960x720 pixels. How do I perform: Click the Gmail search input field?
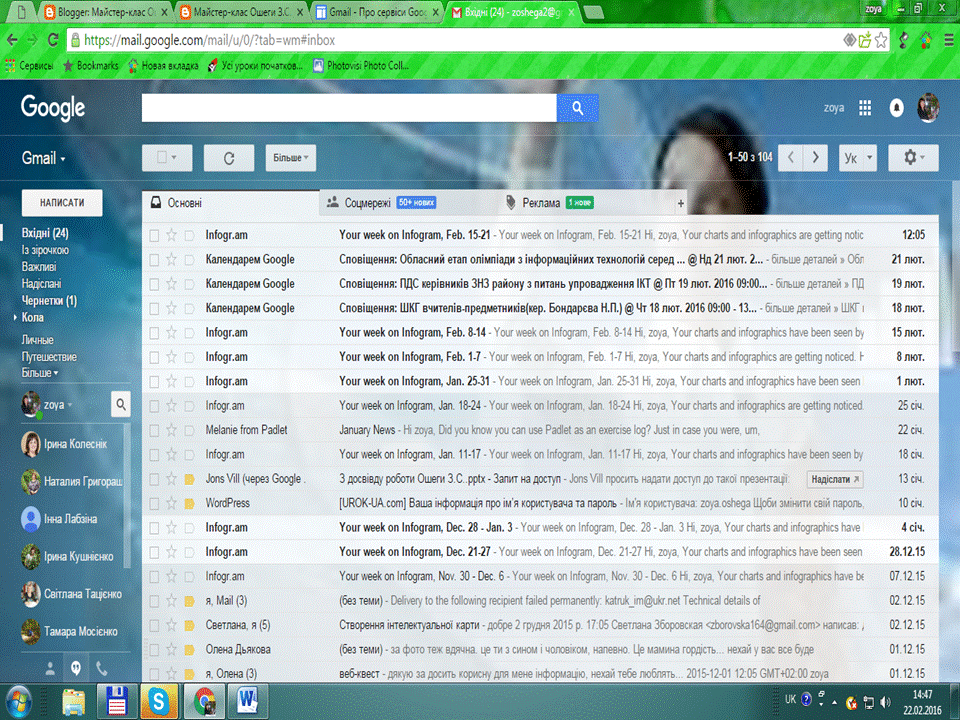click(x=349, y=108)
